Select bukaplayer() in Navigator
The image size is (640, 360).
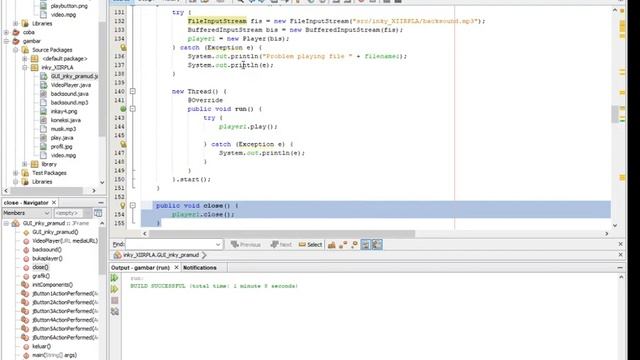(x=47, y=258)
